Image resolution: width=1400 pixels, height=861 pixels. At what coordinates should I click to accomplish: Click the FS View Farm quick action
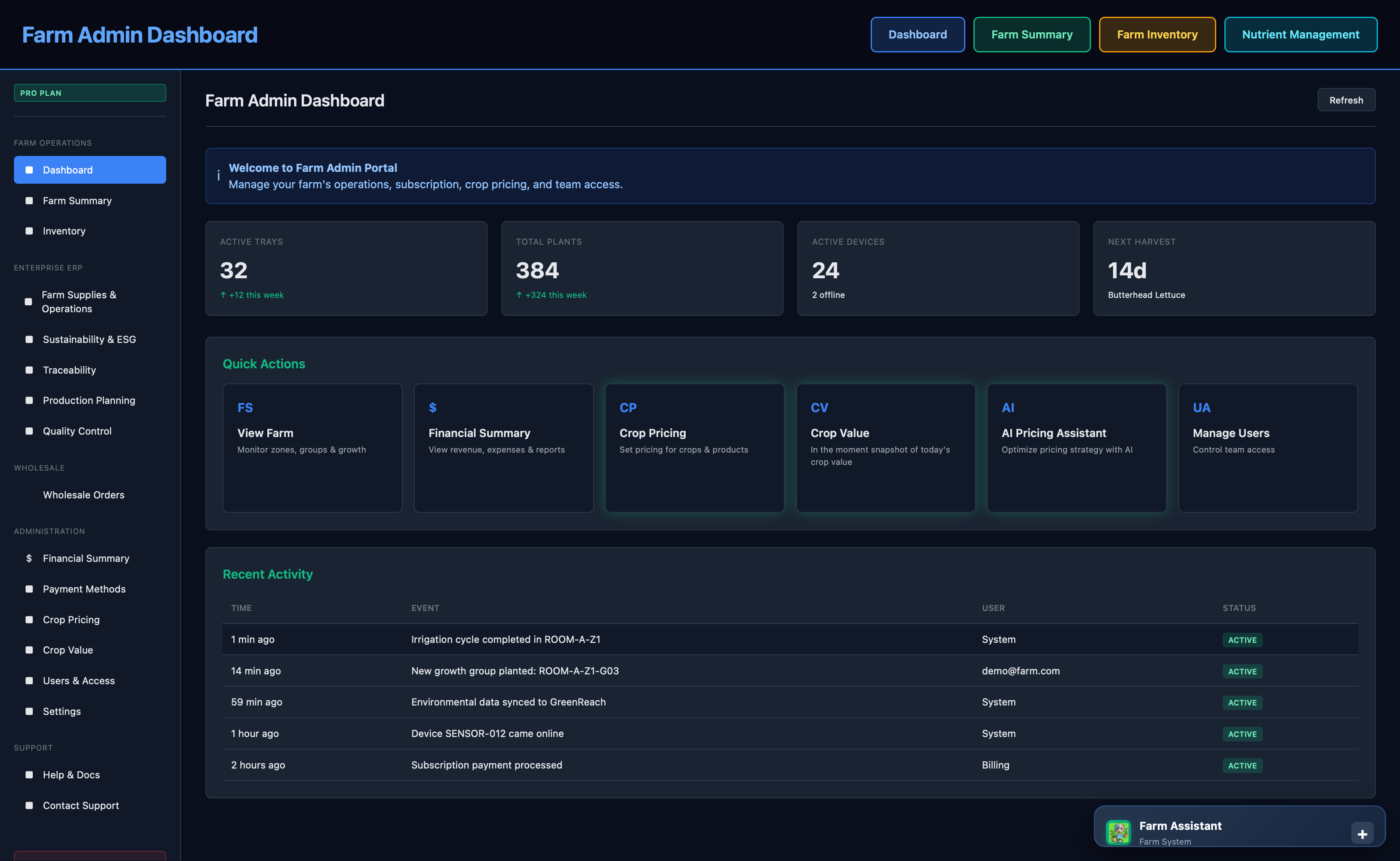coord(312,448)
